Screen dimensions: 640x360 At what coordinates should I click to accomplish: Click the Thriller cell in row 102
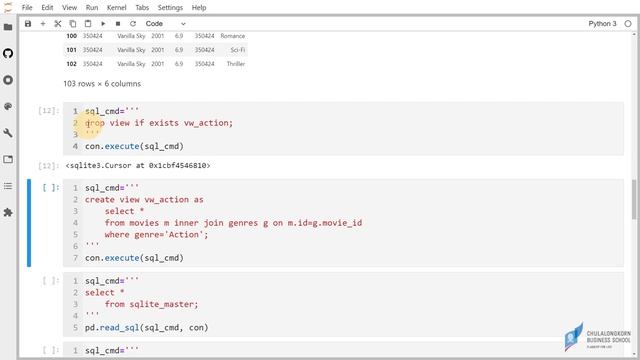pos(236,64)
